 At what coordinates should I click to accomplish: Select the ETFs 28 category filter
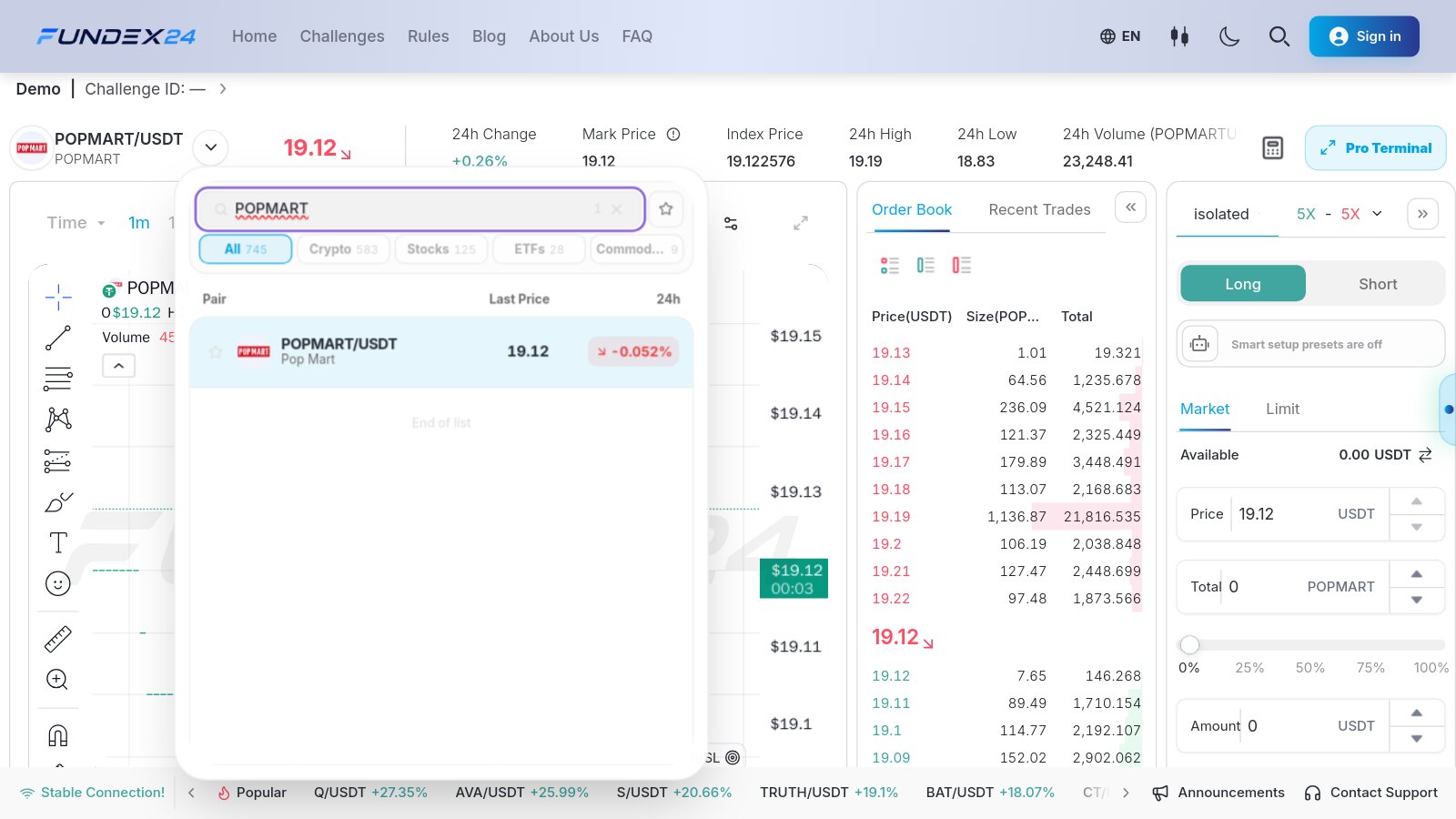pos(539,248)
